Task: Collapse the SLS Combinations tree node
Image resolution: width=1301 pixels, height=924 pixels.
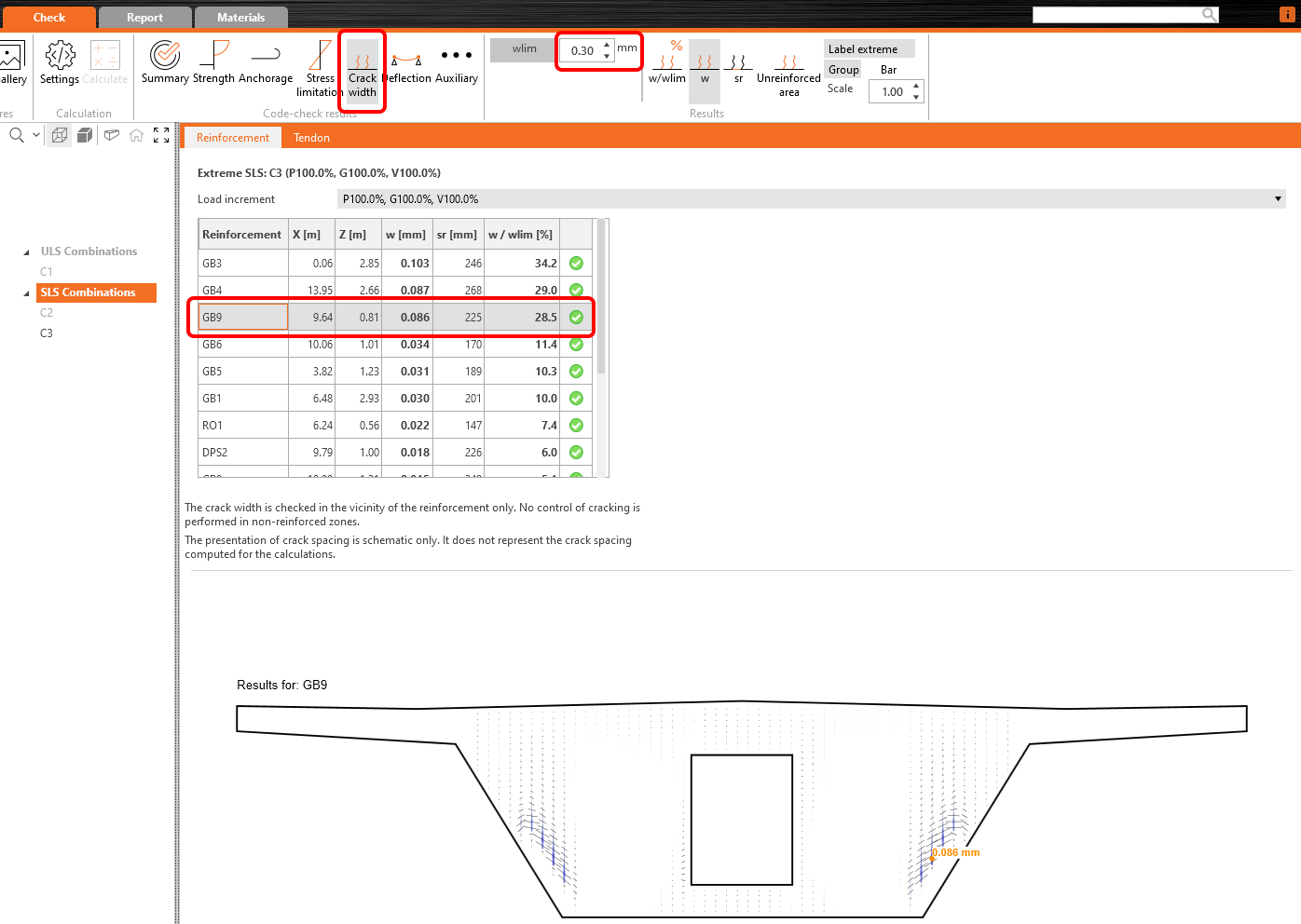Action: point(26,293)
